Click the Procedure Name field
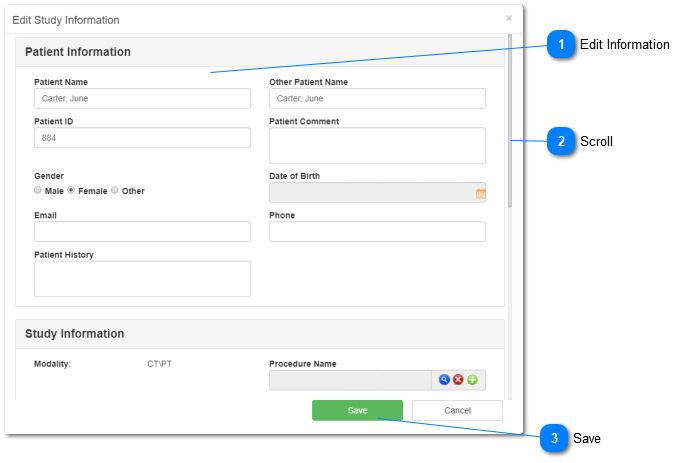 (x=350, y=380)
